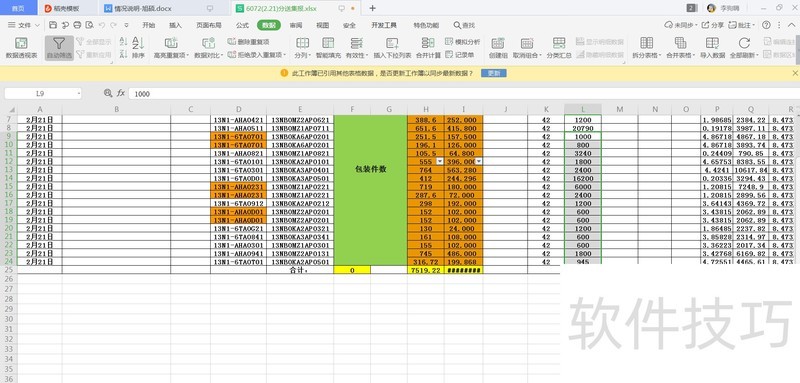Open 分类汇总 subtotal
800x383 pixels.
point(559,48)
